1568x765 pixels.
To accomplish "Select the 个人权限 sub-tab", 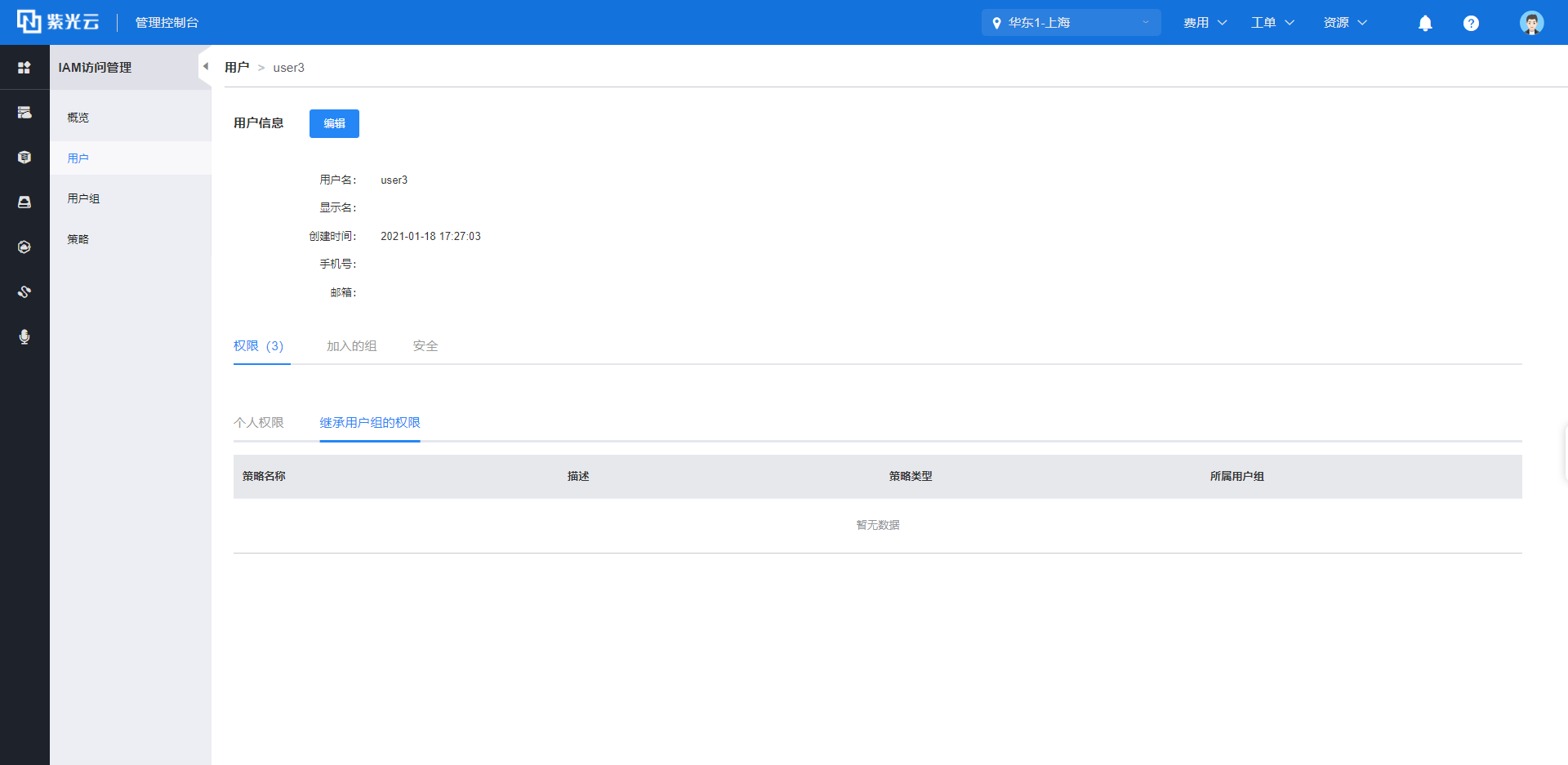I will point(259,423).
